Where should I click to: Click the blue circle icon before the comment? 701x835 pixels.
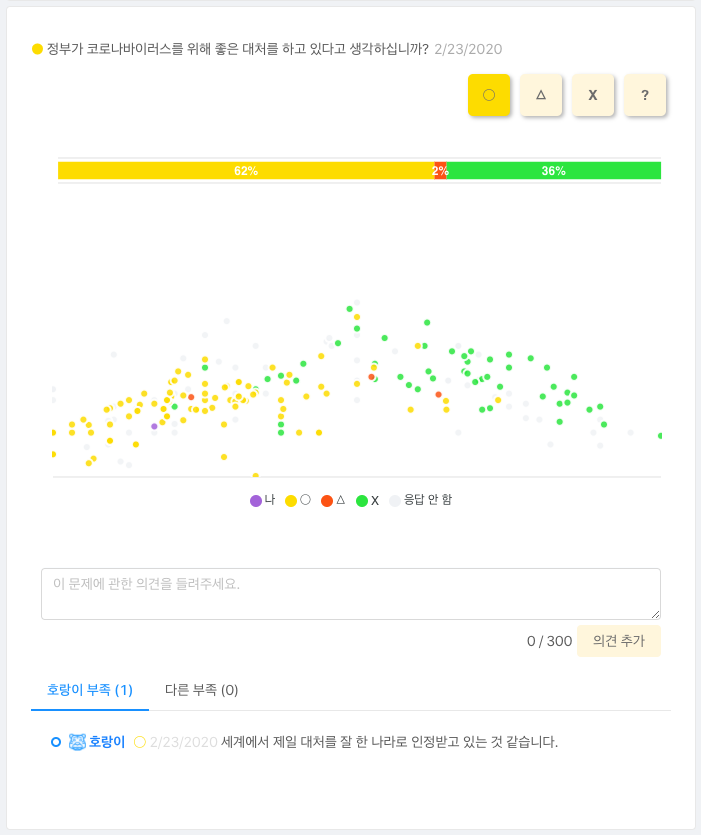point(56,742)
